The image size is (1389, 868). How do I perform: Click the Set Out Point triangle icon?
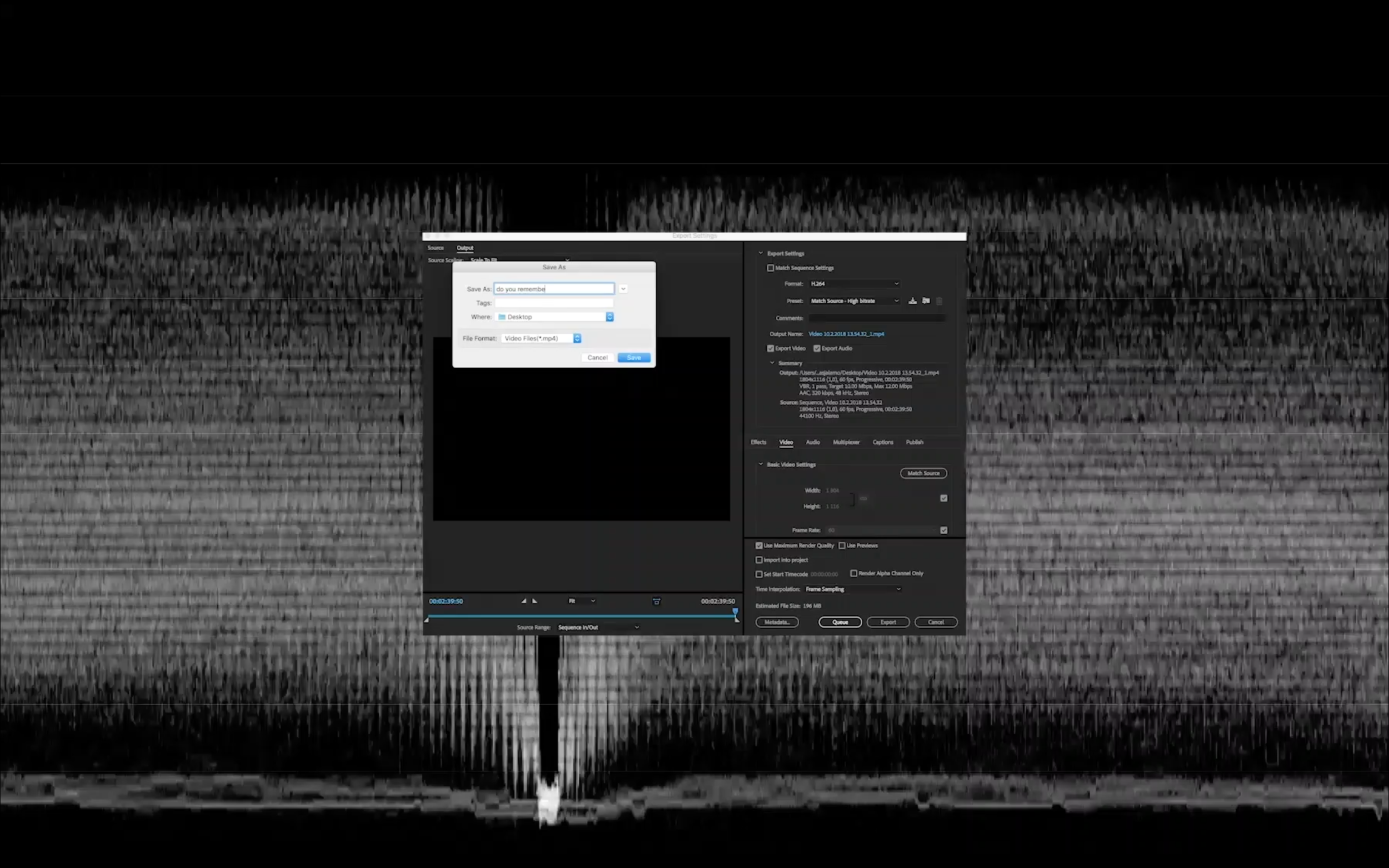point(534,601)
